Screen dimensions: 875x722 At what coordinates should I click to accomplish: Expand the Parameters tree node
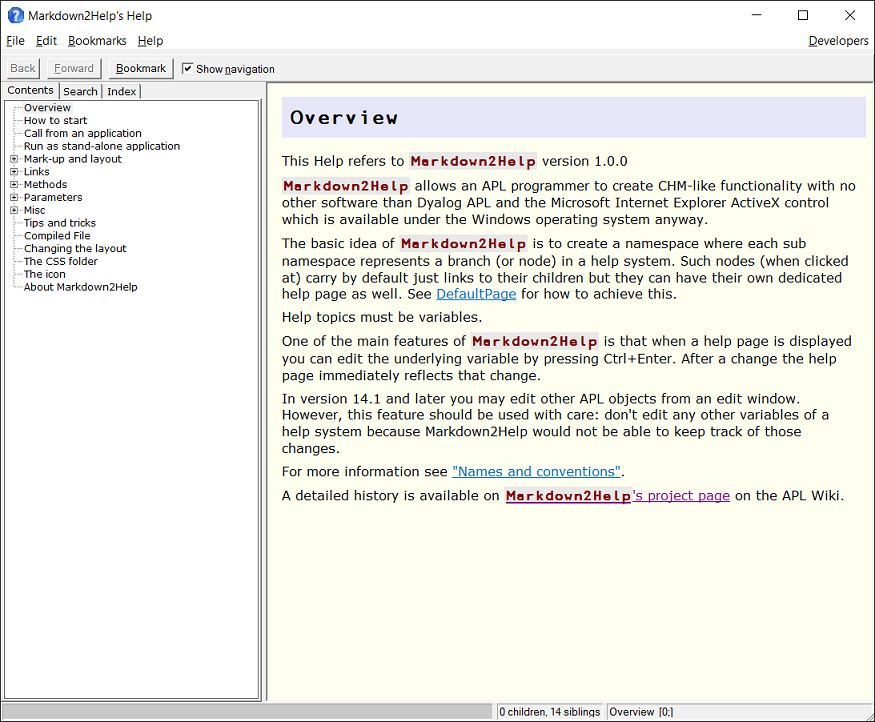pyautogui.click(x=14, y=198)
